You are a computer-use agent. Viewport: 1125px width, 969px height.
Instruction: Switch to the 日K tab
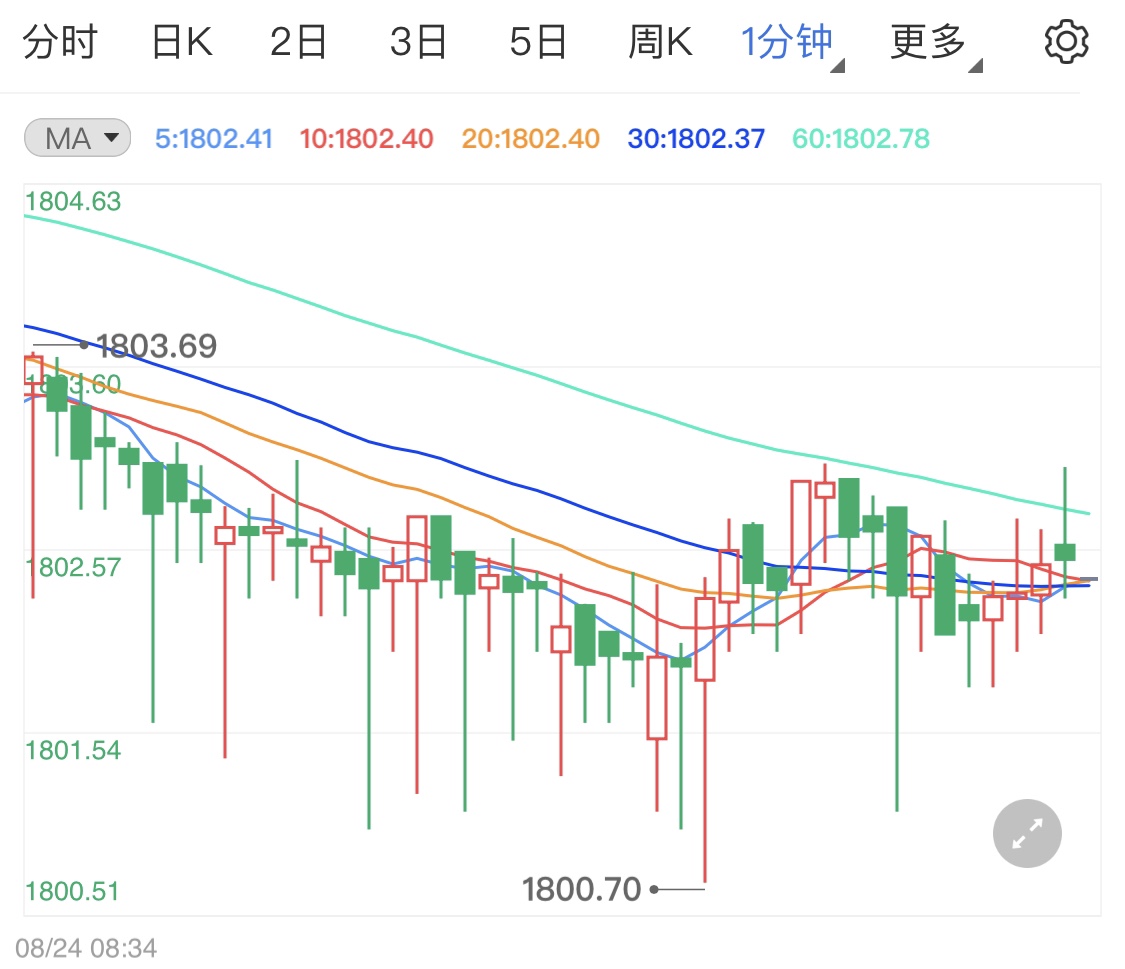[x=182, y=42]
